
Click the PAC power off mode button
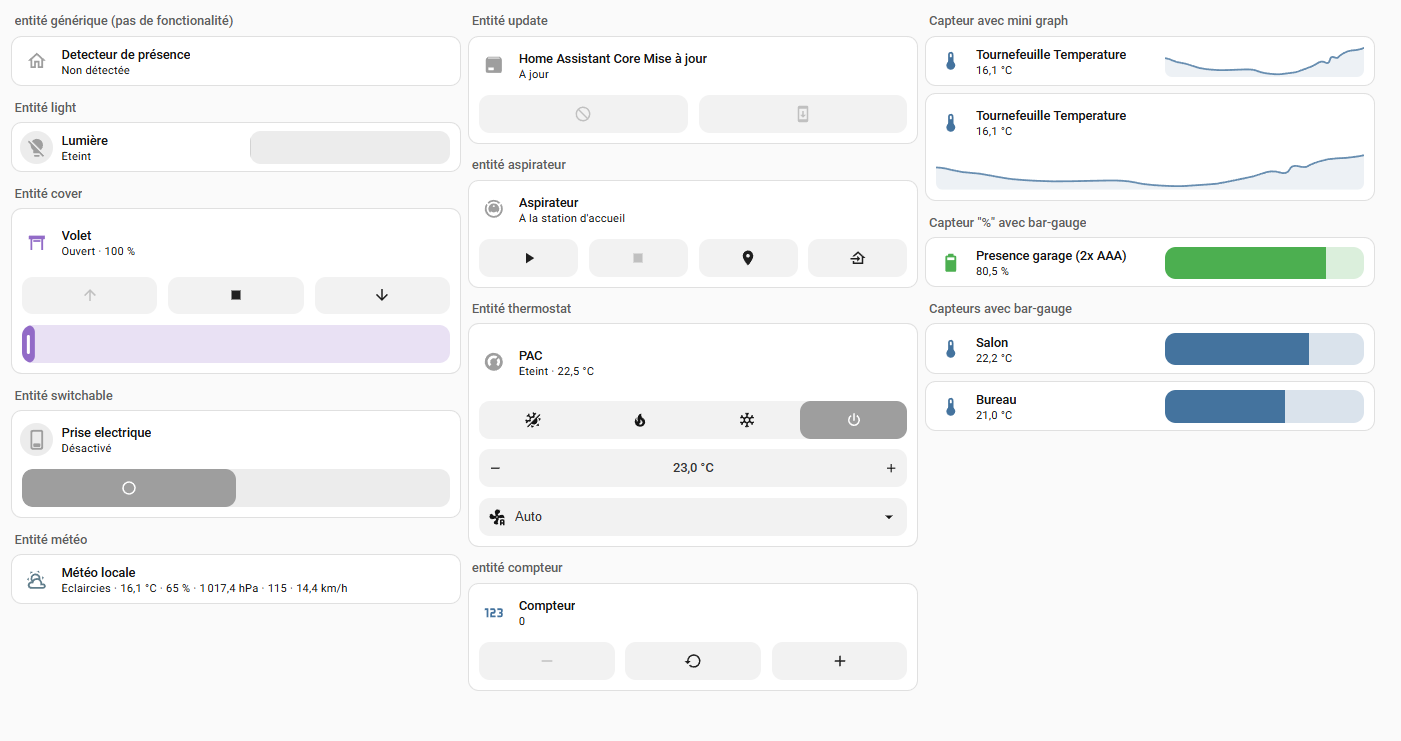[x=853, y=420]
